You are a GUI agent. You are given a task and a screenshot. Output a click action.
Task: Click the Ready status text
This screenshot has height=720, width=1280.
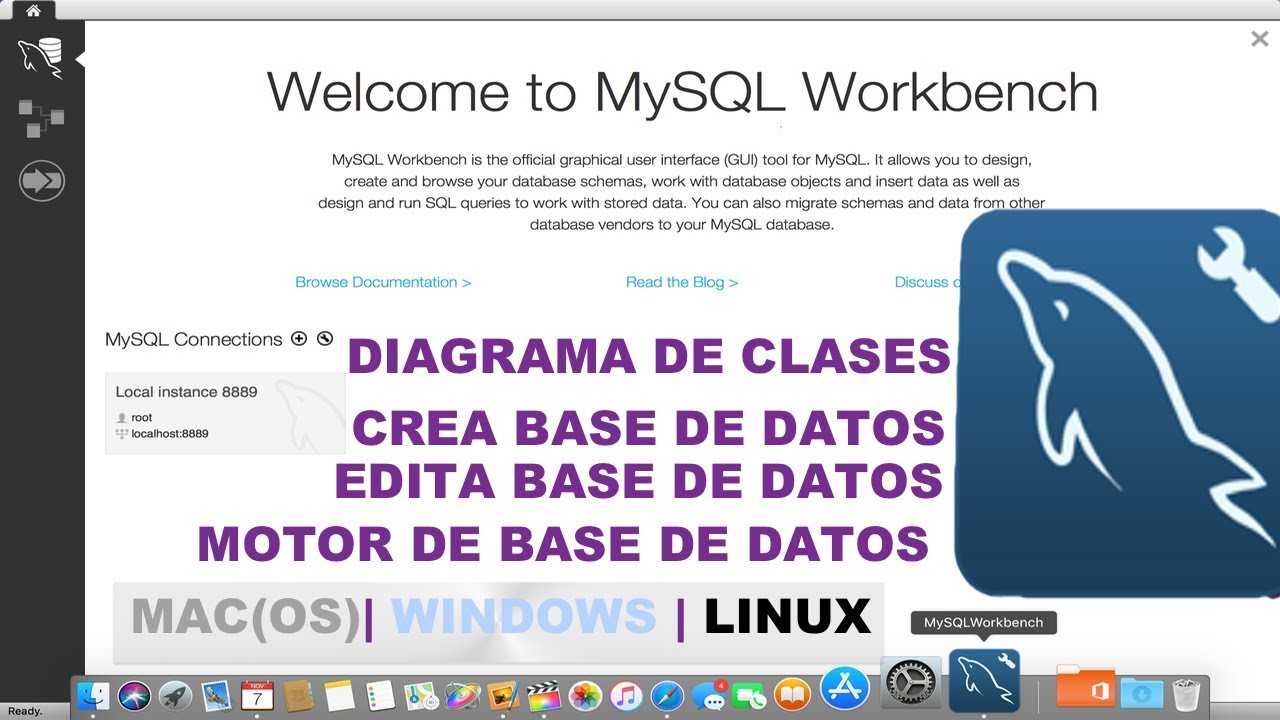tap(25, 711)
